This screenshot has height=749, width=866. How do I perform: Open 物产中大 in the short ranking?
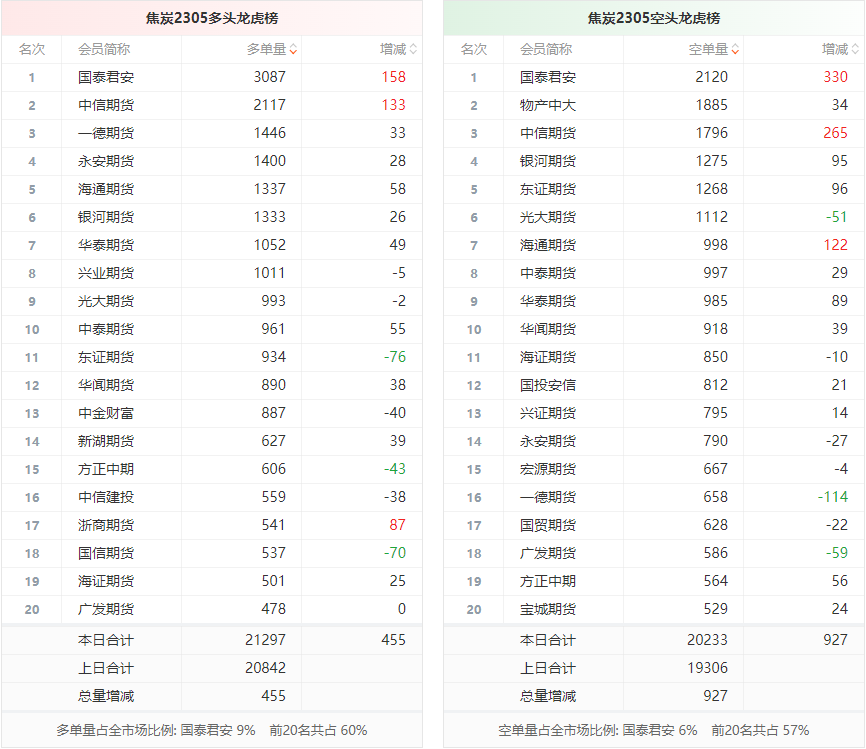(x=548, y=105)
